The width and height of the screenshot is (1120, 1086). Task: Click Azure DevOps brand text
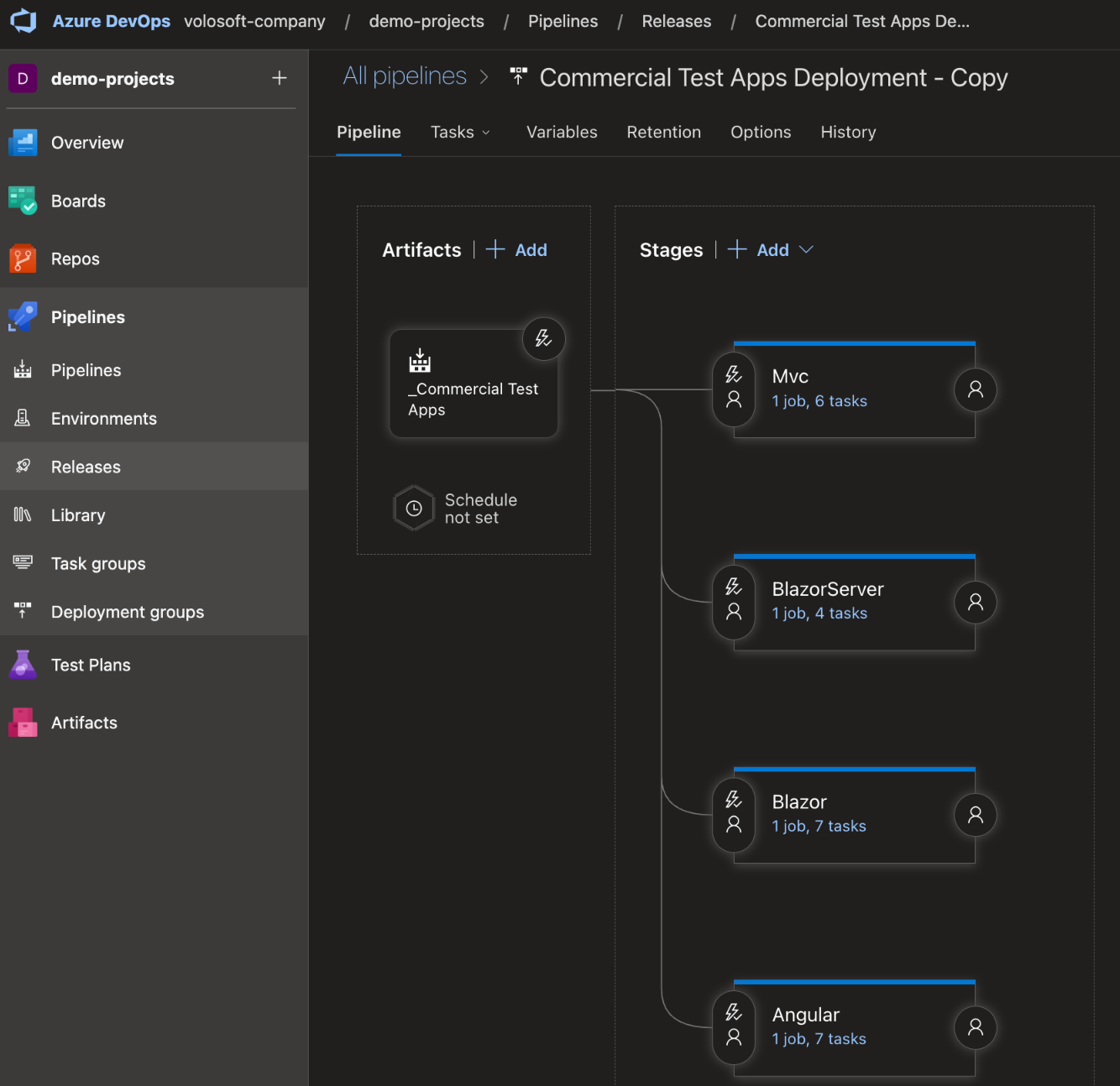point(111,21)
